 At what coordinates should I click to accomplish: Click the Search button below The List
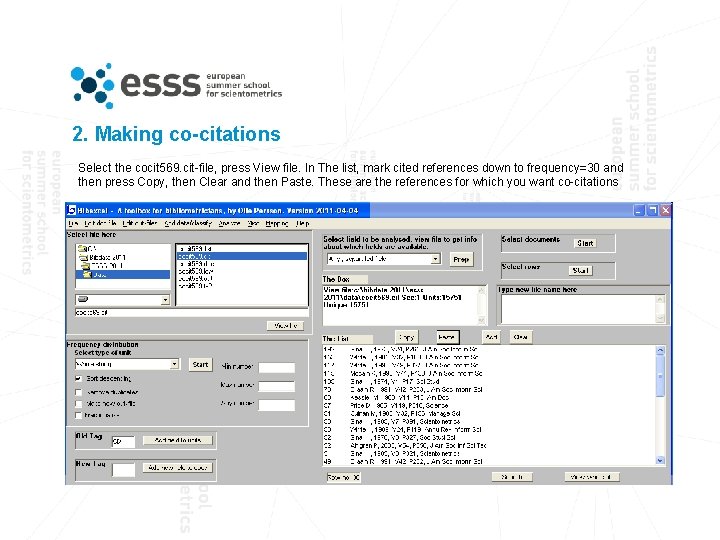tap(512, 477)
